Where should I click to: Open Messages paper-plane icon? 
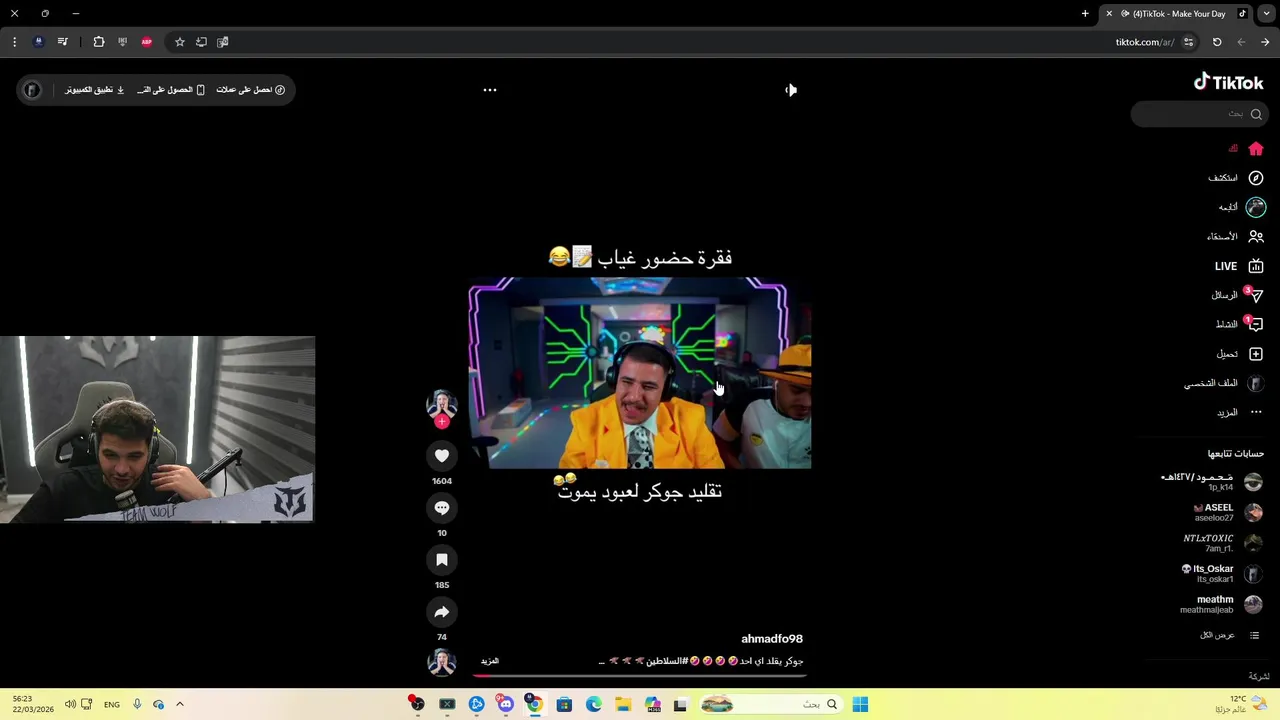point(1256,295)
